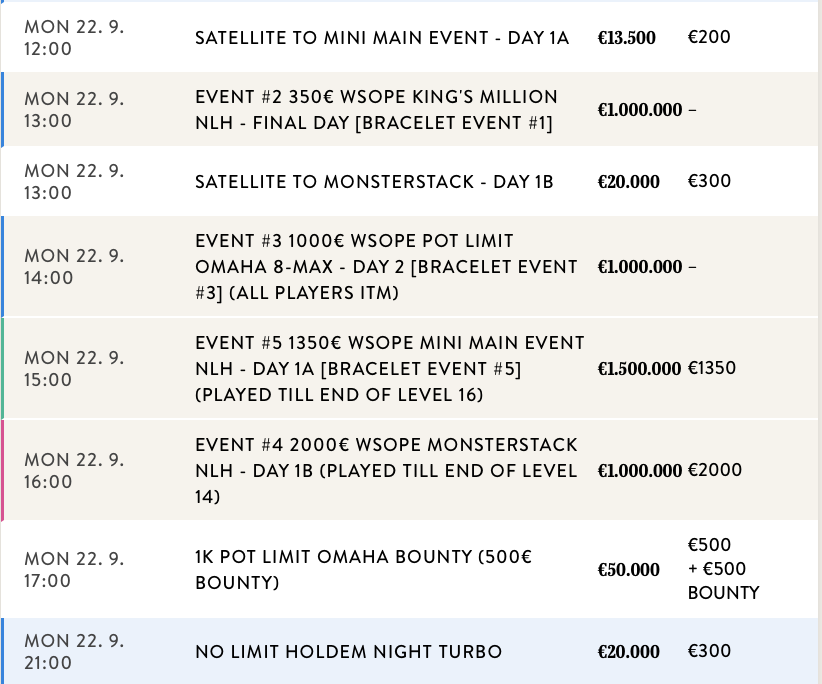The image size is (822, 684).
Task: Open Satellite to Mini Main Event Day 1A
Action: coord(381,38)
